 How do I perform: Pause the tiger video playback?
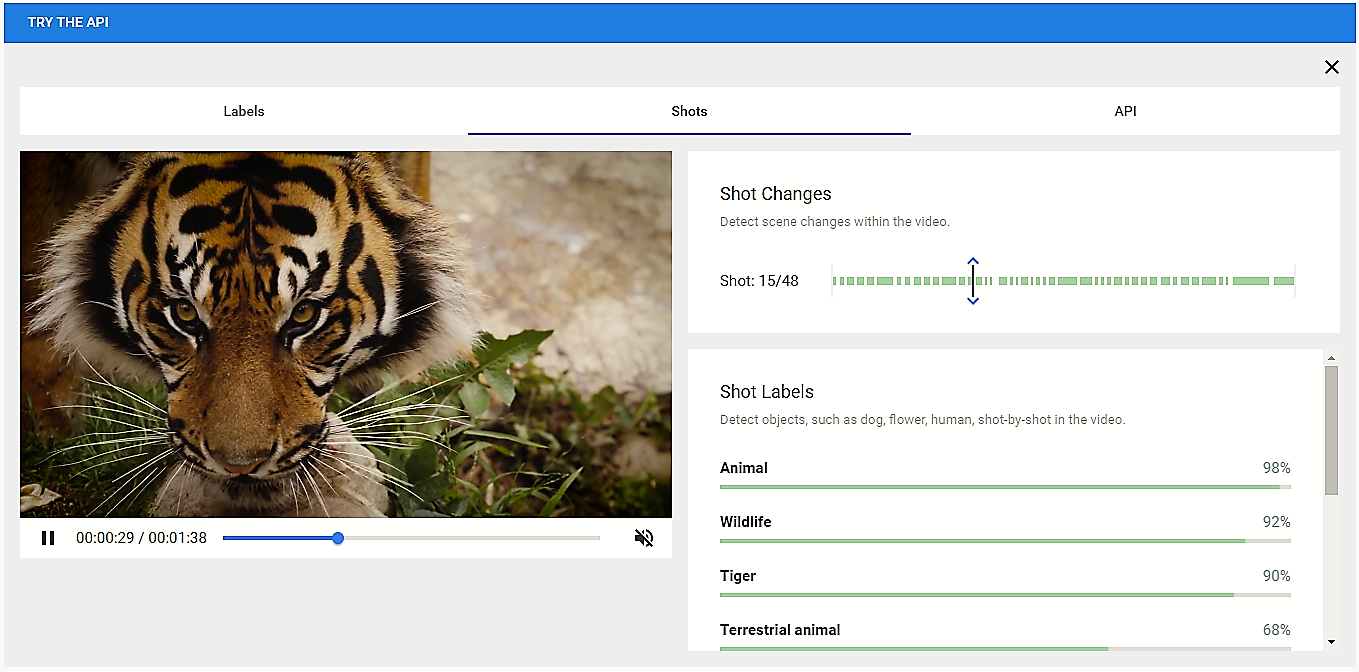[x=48, y=538]
